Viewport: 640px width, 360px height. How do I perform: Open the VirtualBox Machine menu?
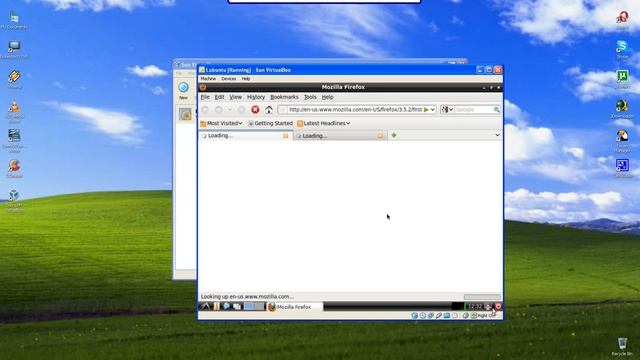pyautogui.click(x=208, y=79)
